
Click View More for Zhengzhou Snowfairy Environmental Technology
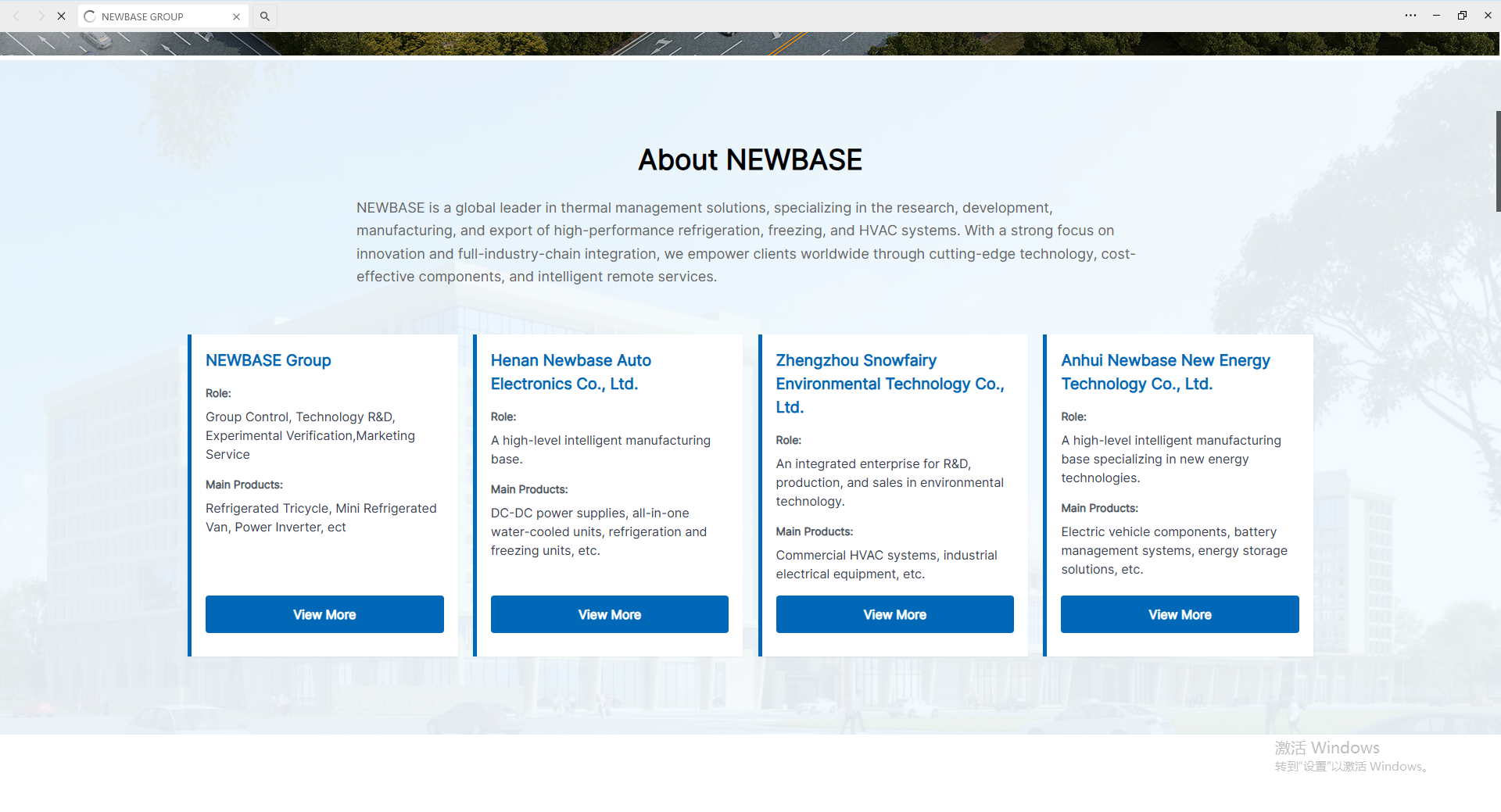tap(894, 614)
